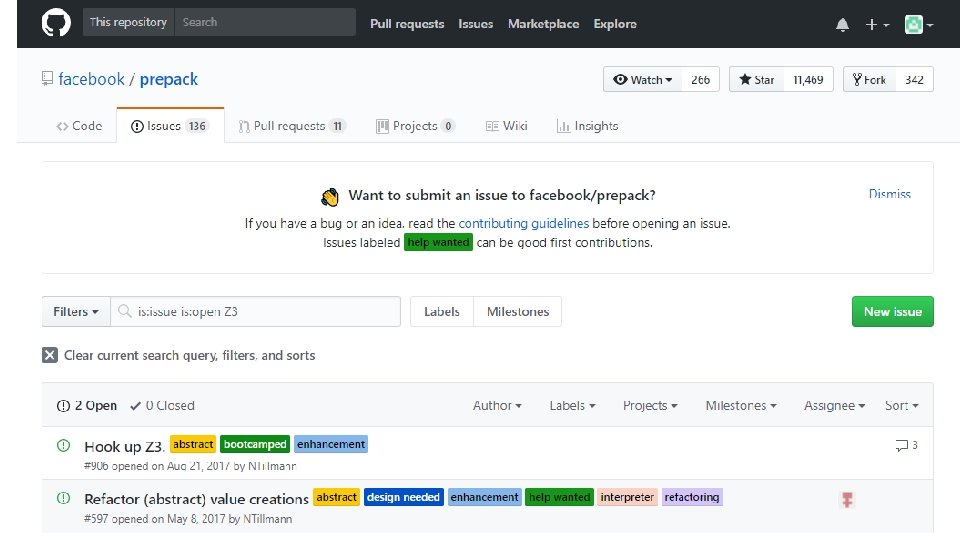Open the notifications bell
Screen dimensions: 960x540
tap(842, 24)
